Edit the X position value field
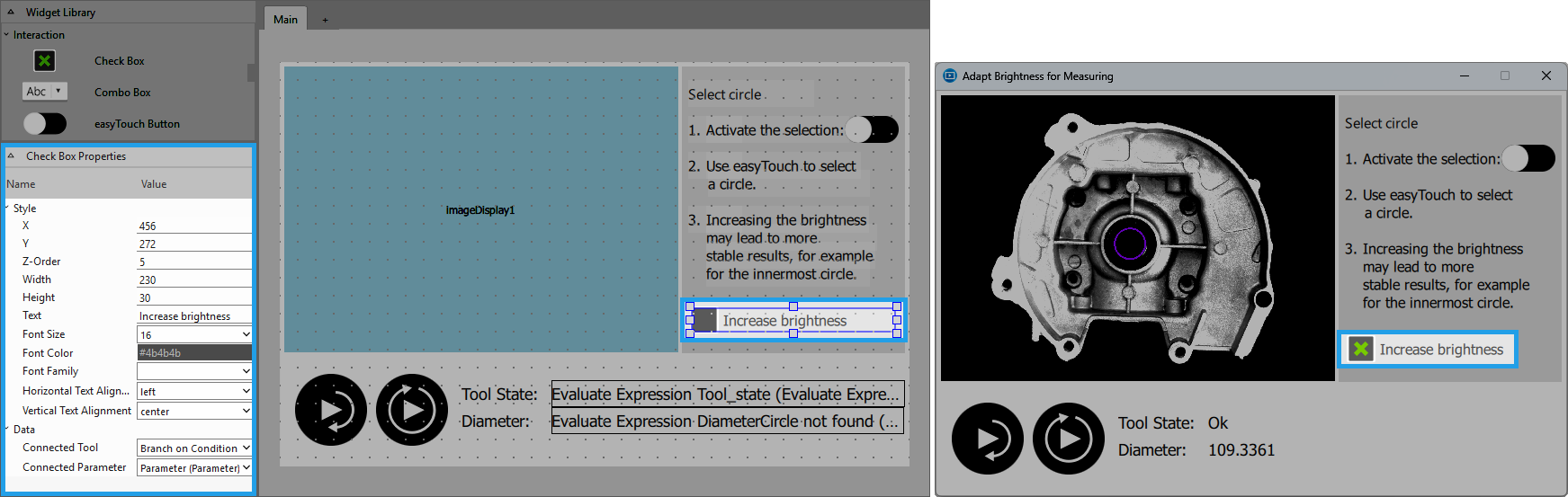Image resolution: width=1568 pixels, height=497 pixels. (194, 226)
